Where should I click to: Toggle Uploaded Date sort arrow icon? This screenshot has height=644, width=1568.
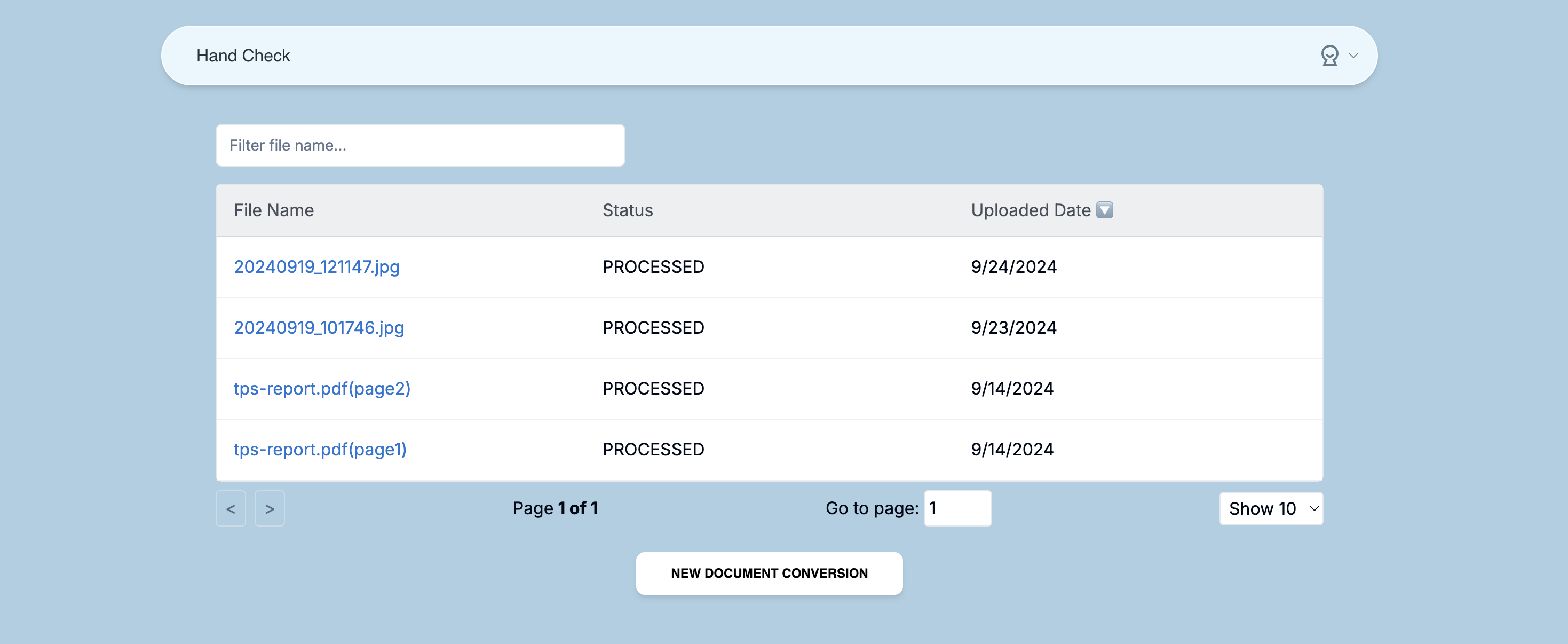click(1104, 210)
